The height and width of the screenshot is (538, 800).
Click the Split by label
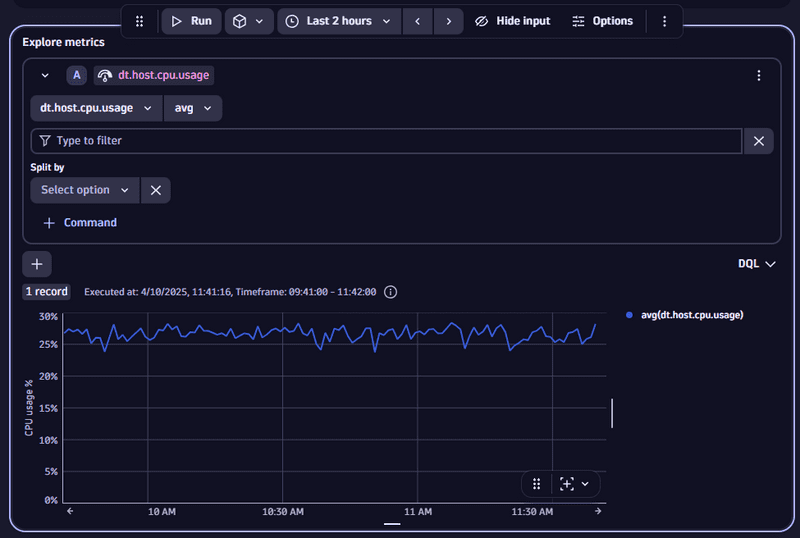coord(47,167)
